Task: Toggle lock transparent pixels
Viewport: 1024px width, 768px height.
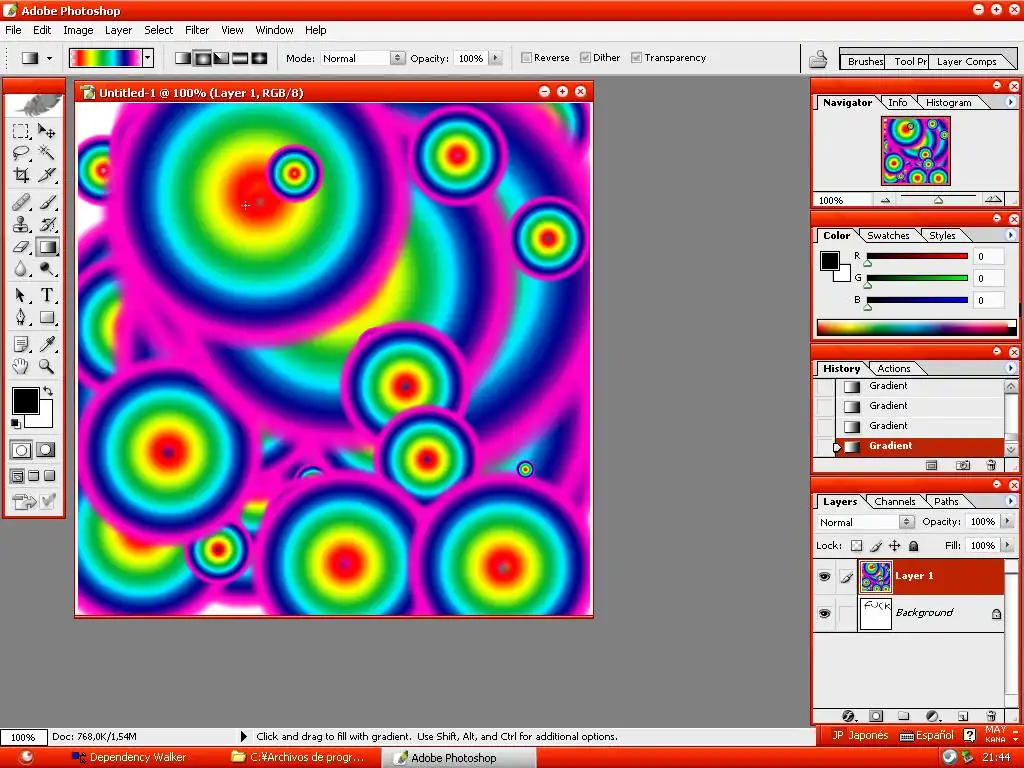Action: tap(857, 545)
